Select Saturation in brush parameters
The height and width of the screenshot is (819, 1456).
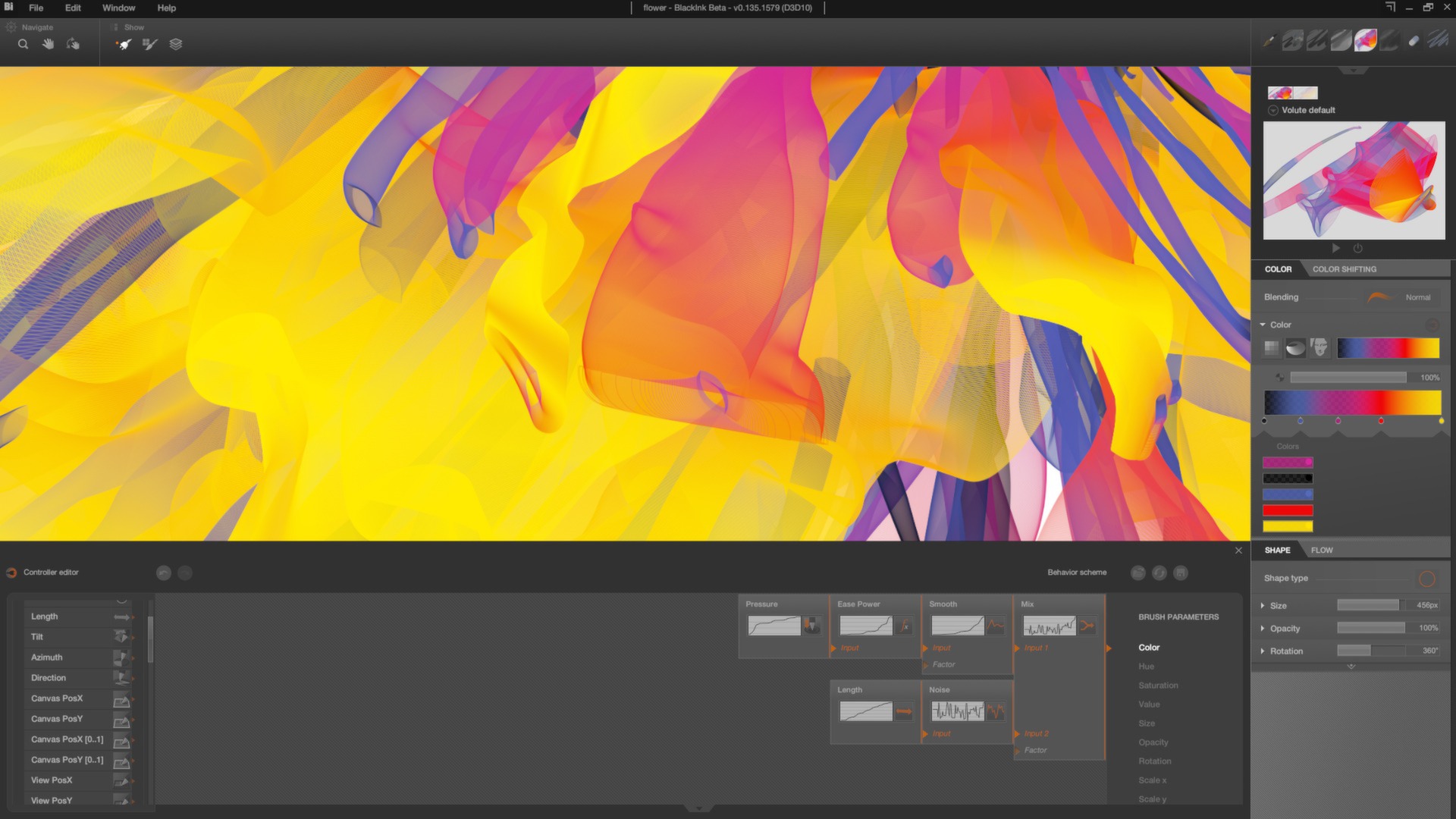[x=1158, y=686]
